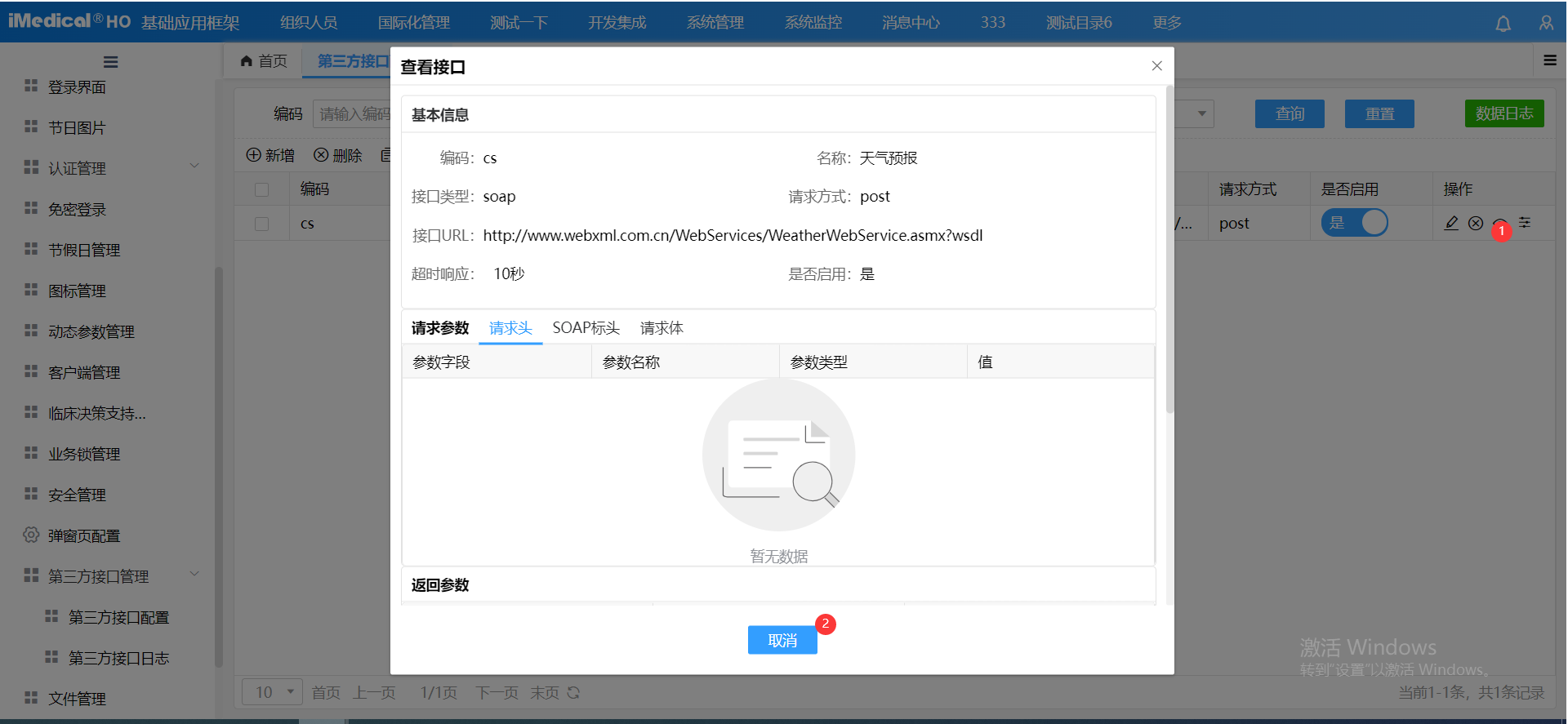The image size is (1568, 724).
Task: Click the 333 top menu item
Action: pos(993,23)
